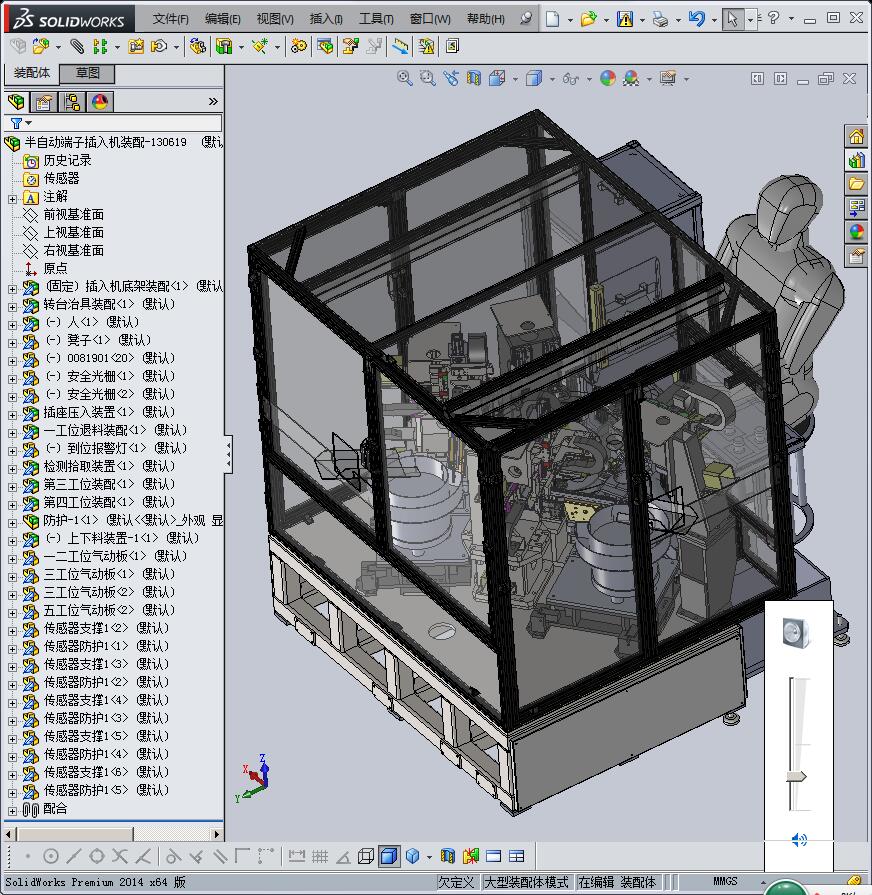The width and height of the screenshot is (872, 895).
Task: Click the Zoom to Fit magnifier icon
Action: (405, 79)
